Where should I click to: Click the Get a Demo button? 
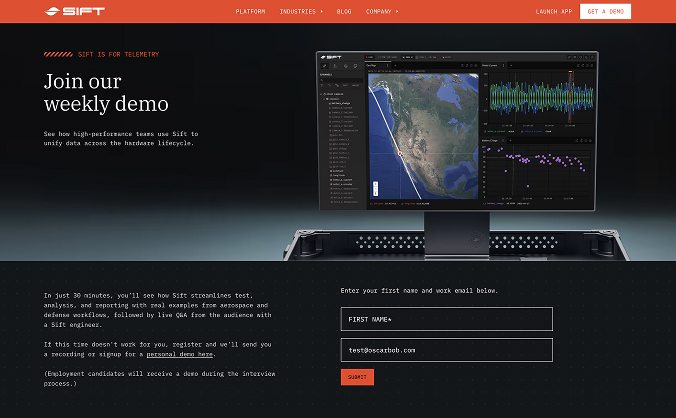(x=605, y=12)
